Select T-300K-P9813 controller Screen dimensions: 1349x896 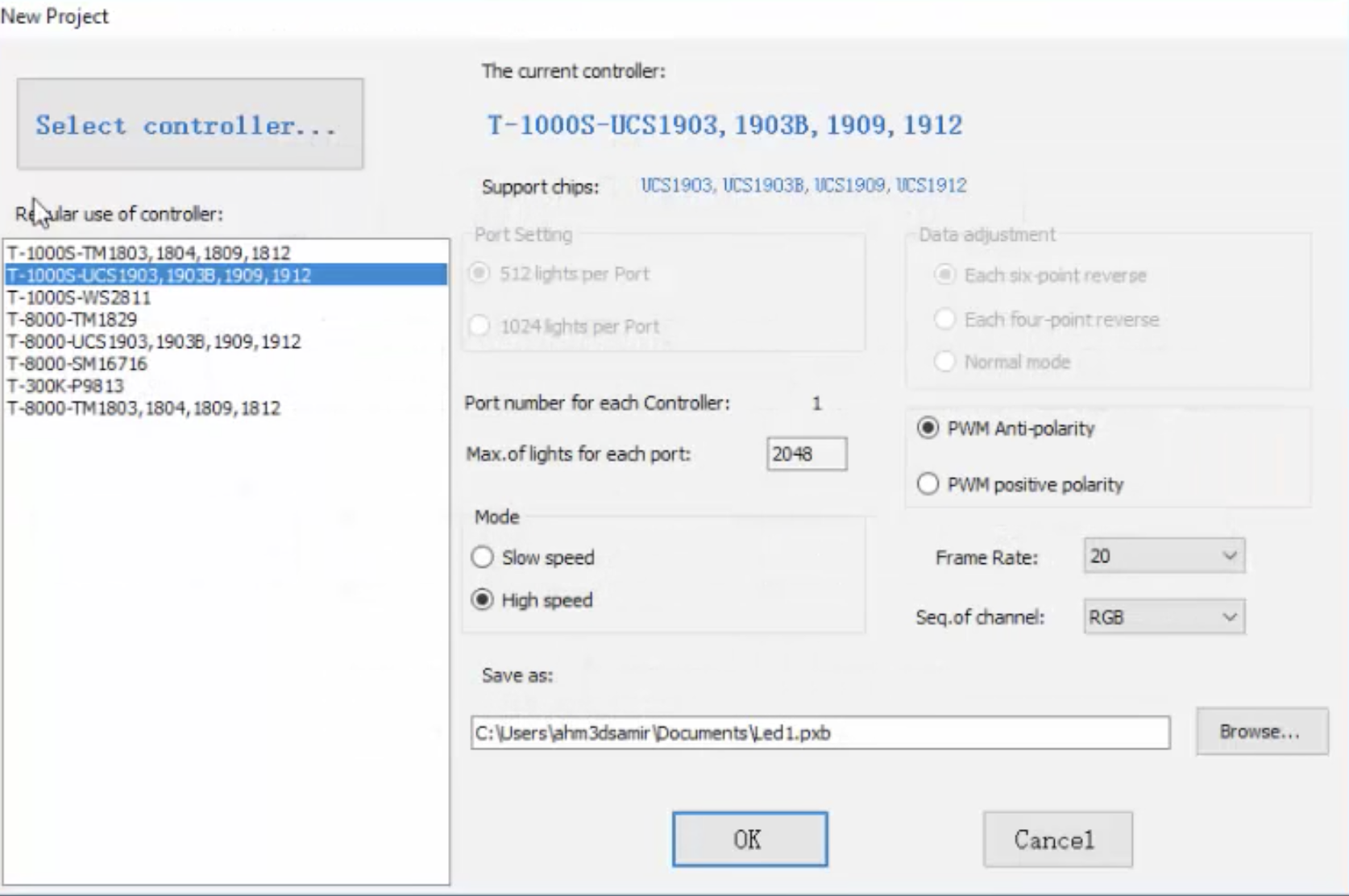point(226,386)
